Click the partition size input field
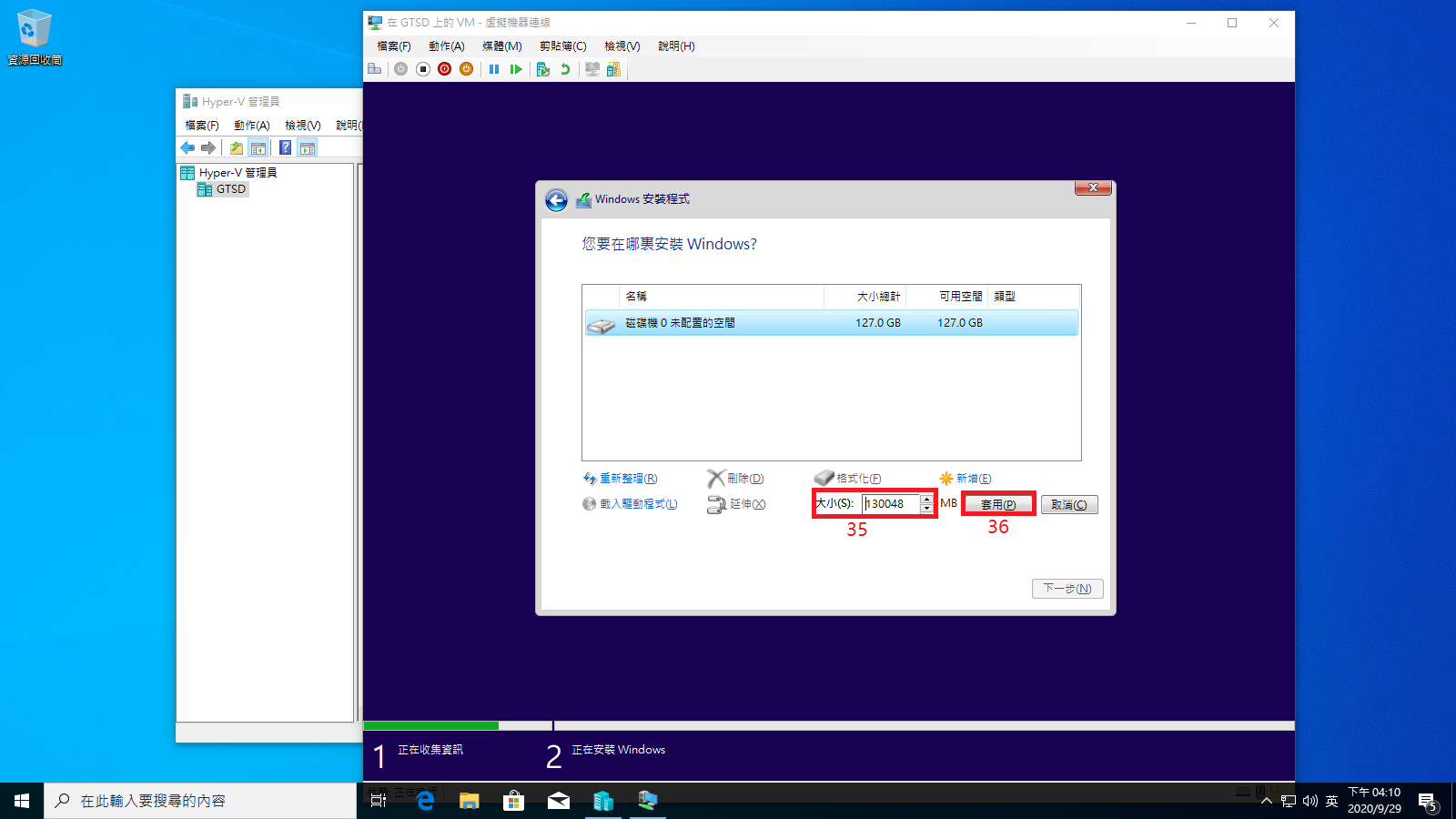This screenshot has width=1456, height=819. 891,504
